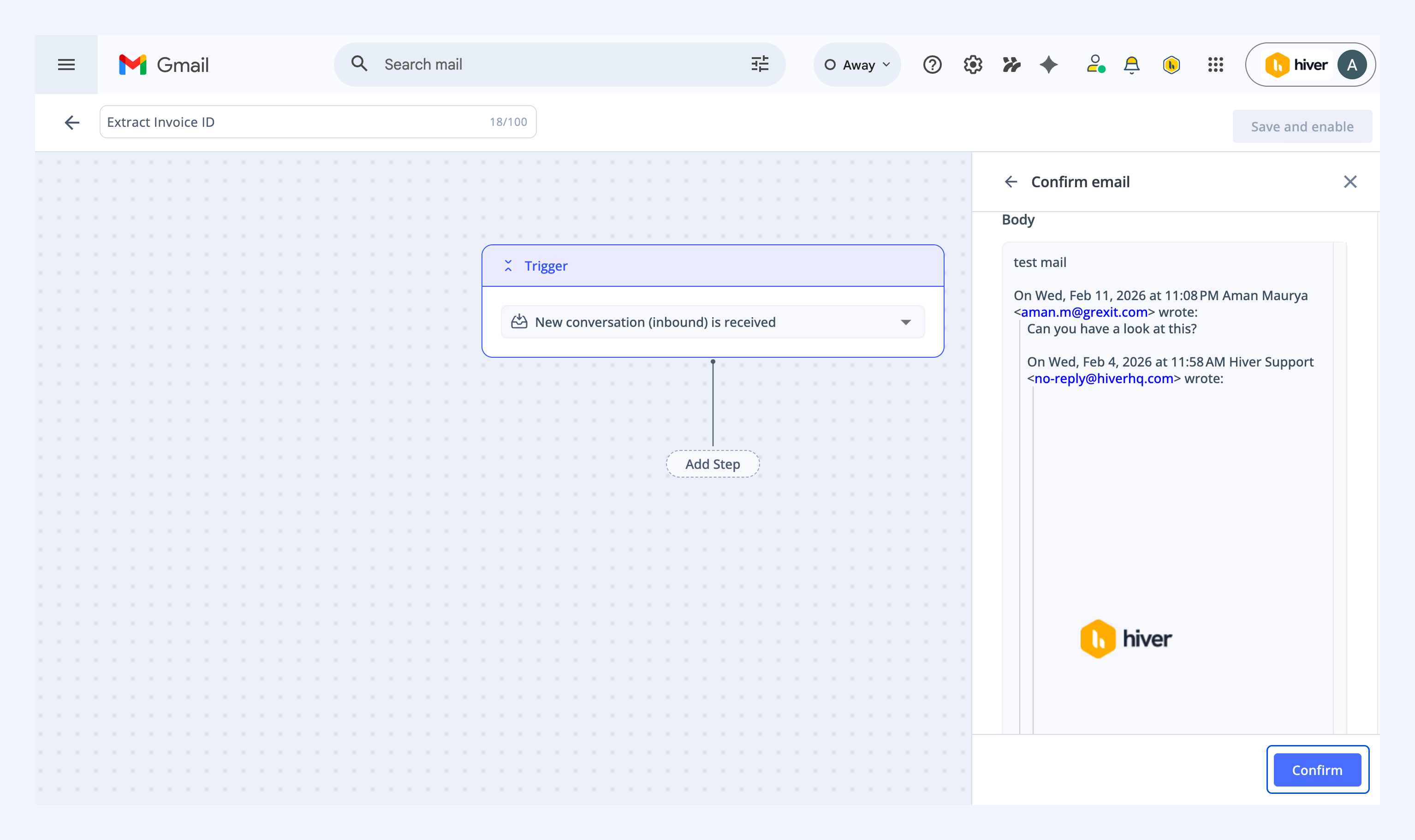The width and height of the screenshot is (1415, 840).
Task: Click the inbox icon in trigger selector
Action: coord(519,321)
